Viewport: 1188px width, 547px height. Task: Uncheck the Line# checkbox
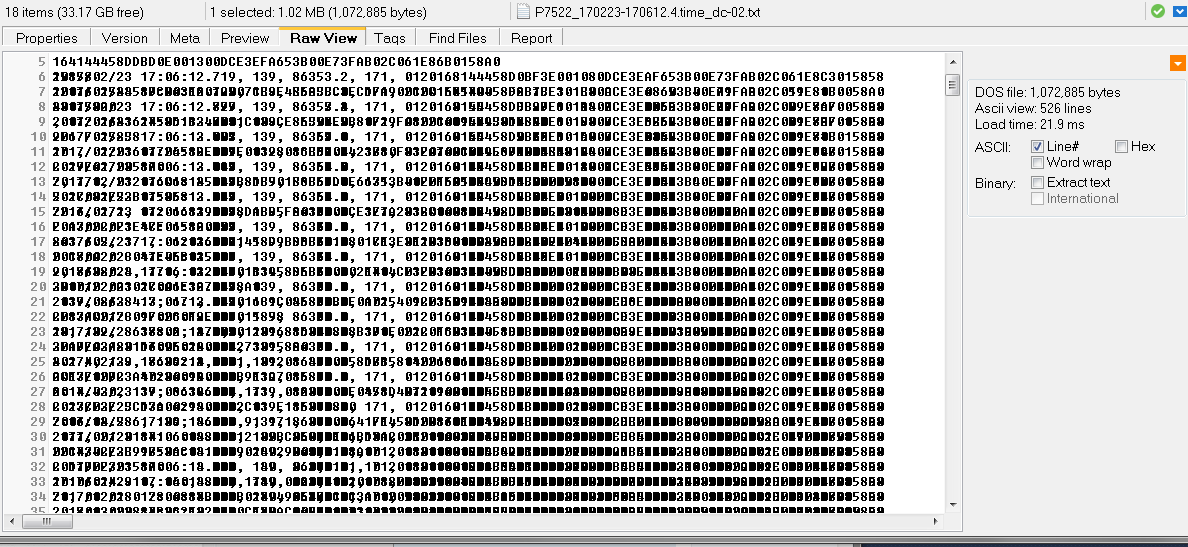click(x=1038, y=146)
